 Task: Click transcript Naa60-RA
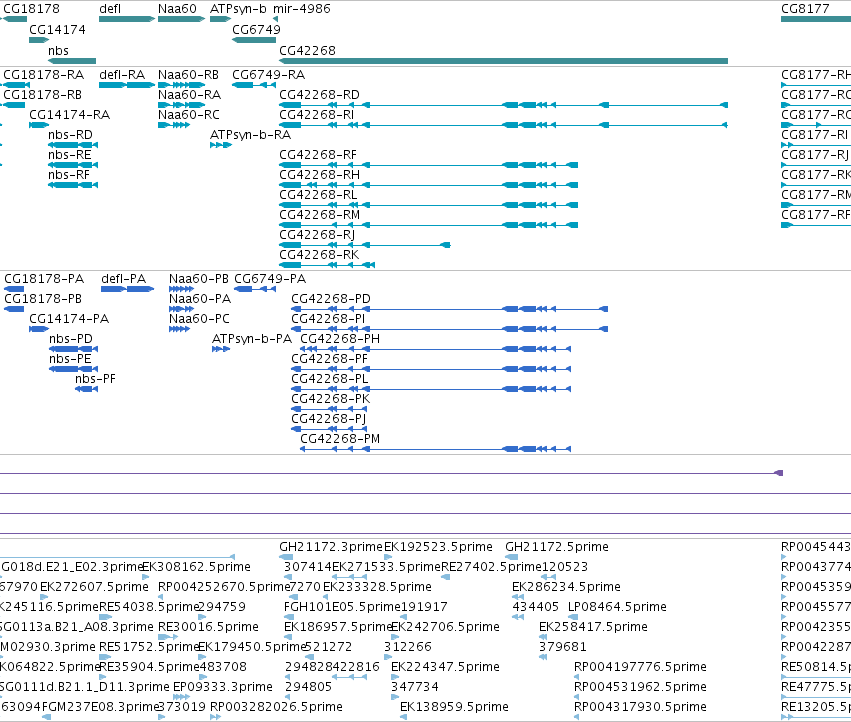coord(181,105)
